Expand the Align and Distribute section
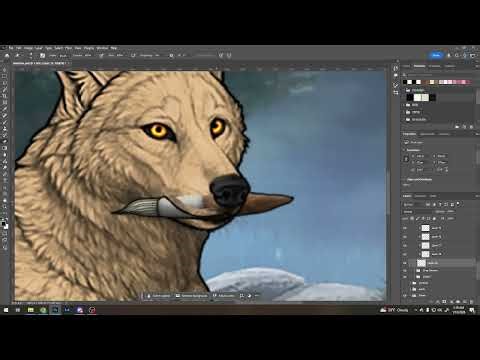The height and width of the screenshot is (360, 480). pyautogui.click(x=404, y=180)
